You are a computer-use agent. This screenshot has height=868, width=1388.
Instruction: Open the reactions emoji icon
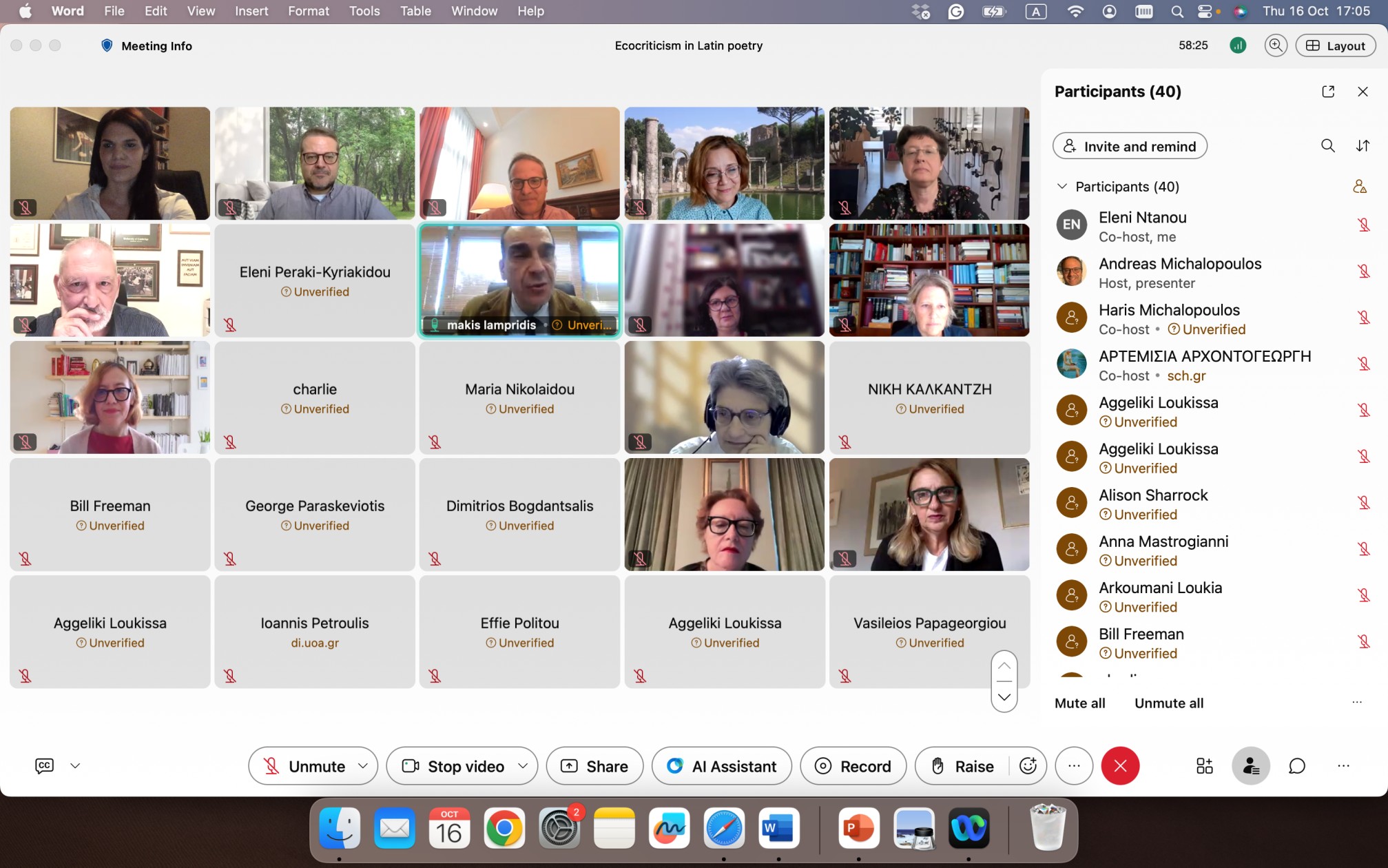[1028, 766]
